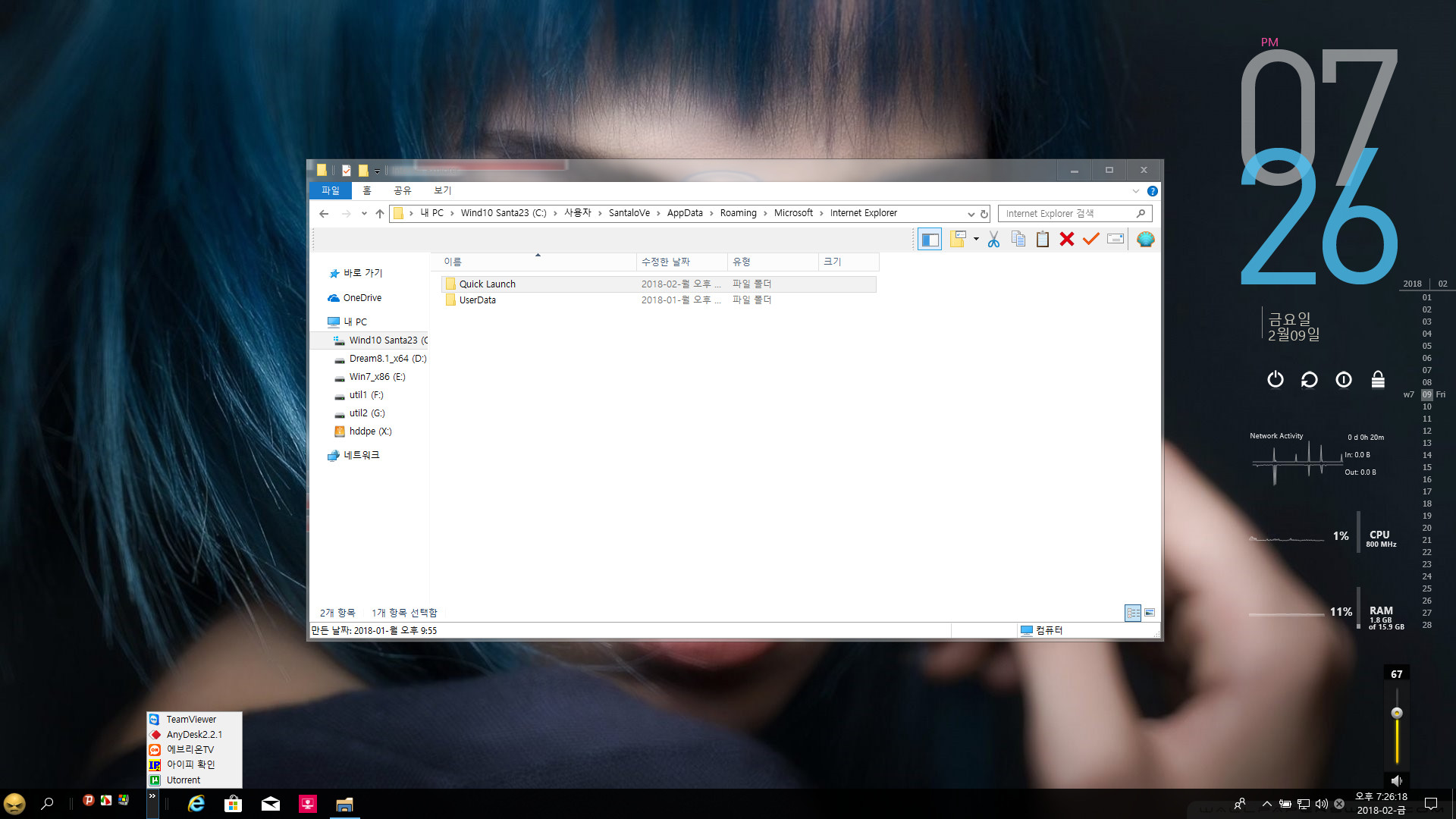This screenshot has width=1456, height=819.
Task: Switch to the large icons view button
Action: coord(1150,613)
